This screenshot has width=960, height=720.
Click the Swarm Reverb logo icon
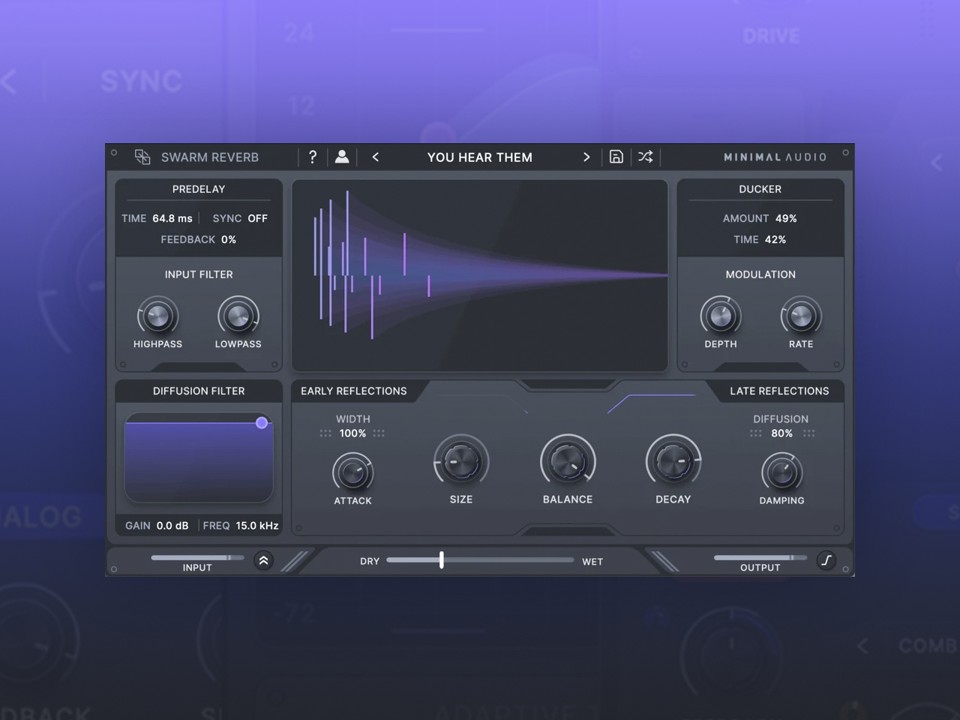tap(142, 157)
